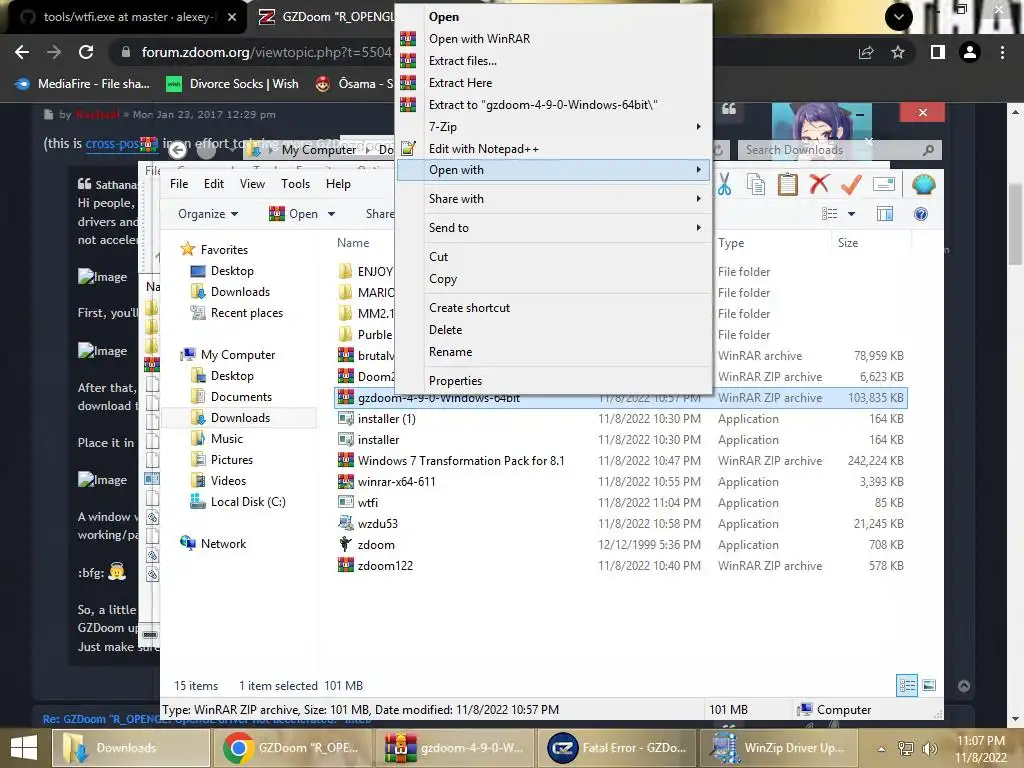Switch to Chrome GZDoom taskbar item
This screenshot has height=768, width=1024.
coord(291,748)
